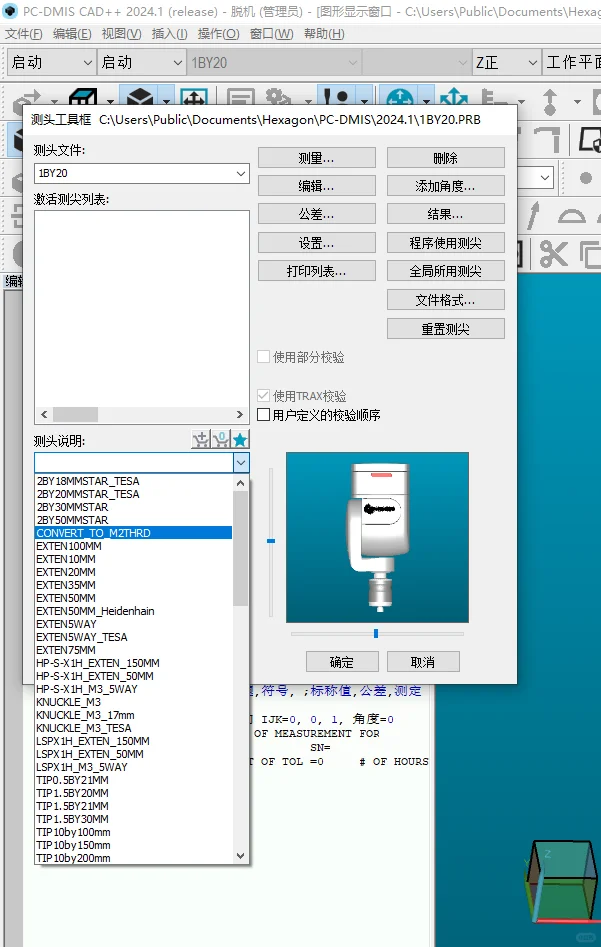Screen dimensions: 601x947
Task: Click the dropdown list scroll-down arrow
Action: [240, 856]
